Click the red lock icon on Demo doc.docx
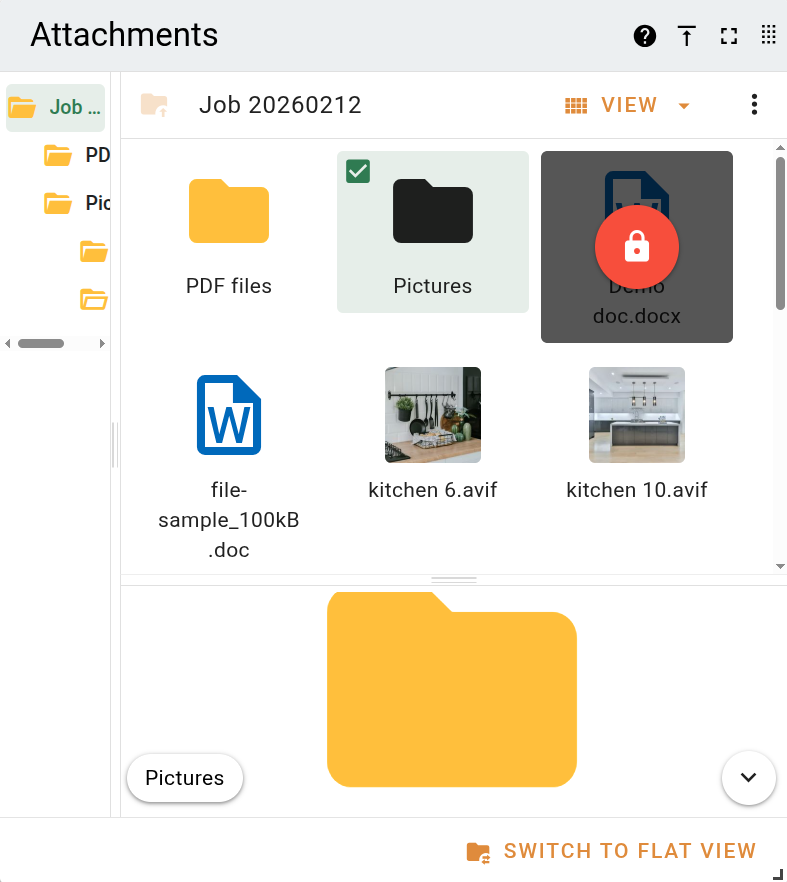 (637, 247)
